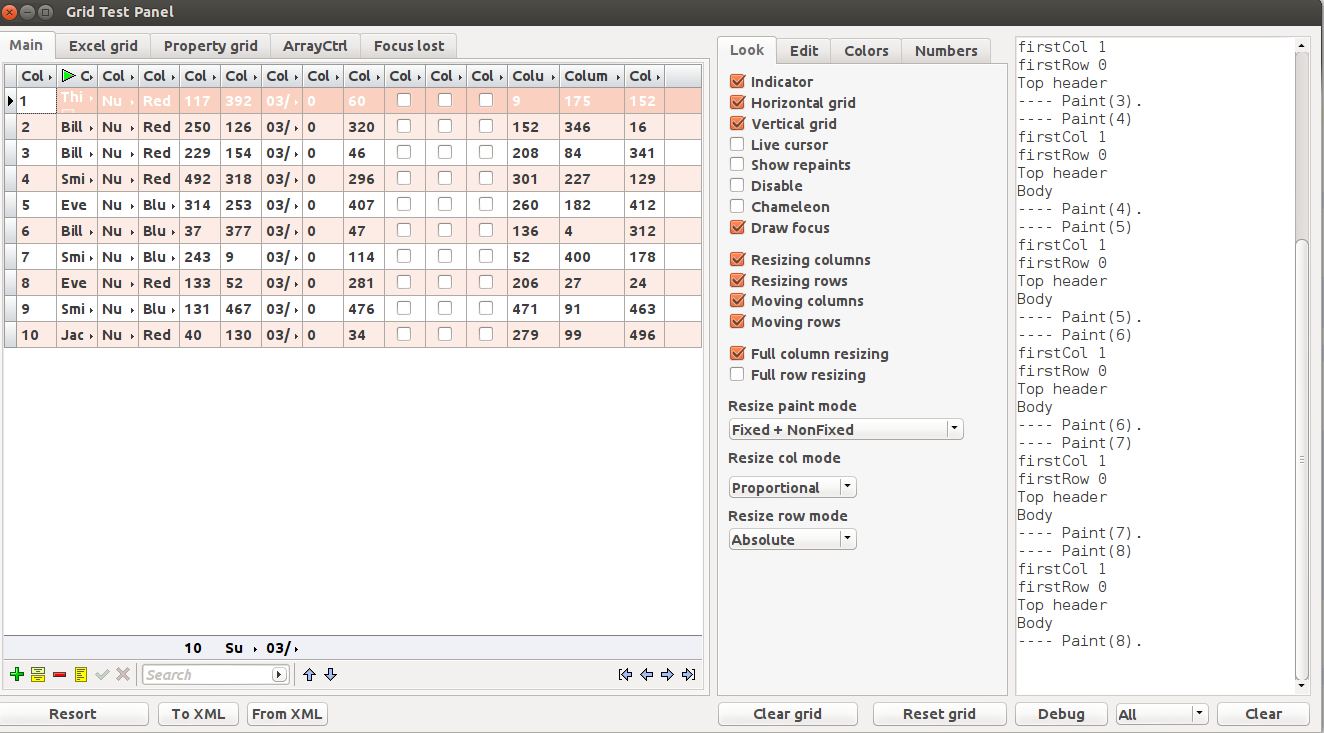Viewport: 1324px width, 733px height.
Task: Toggle Full column resizing checkbox
Action: point(738,354)
